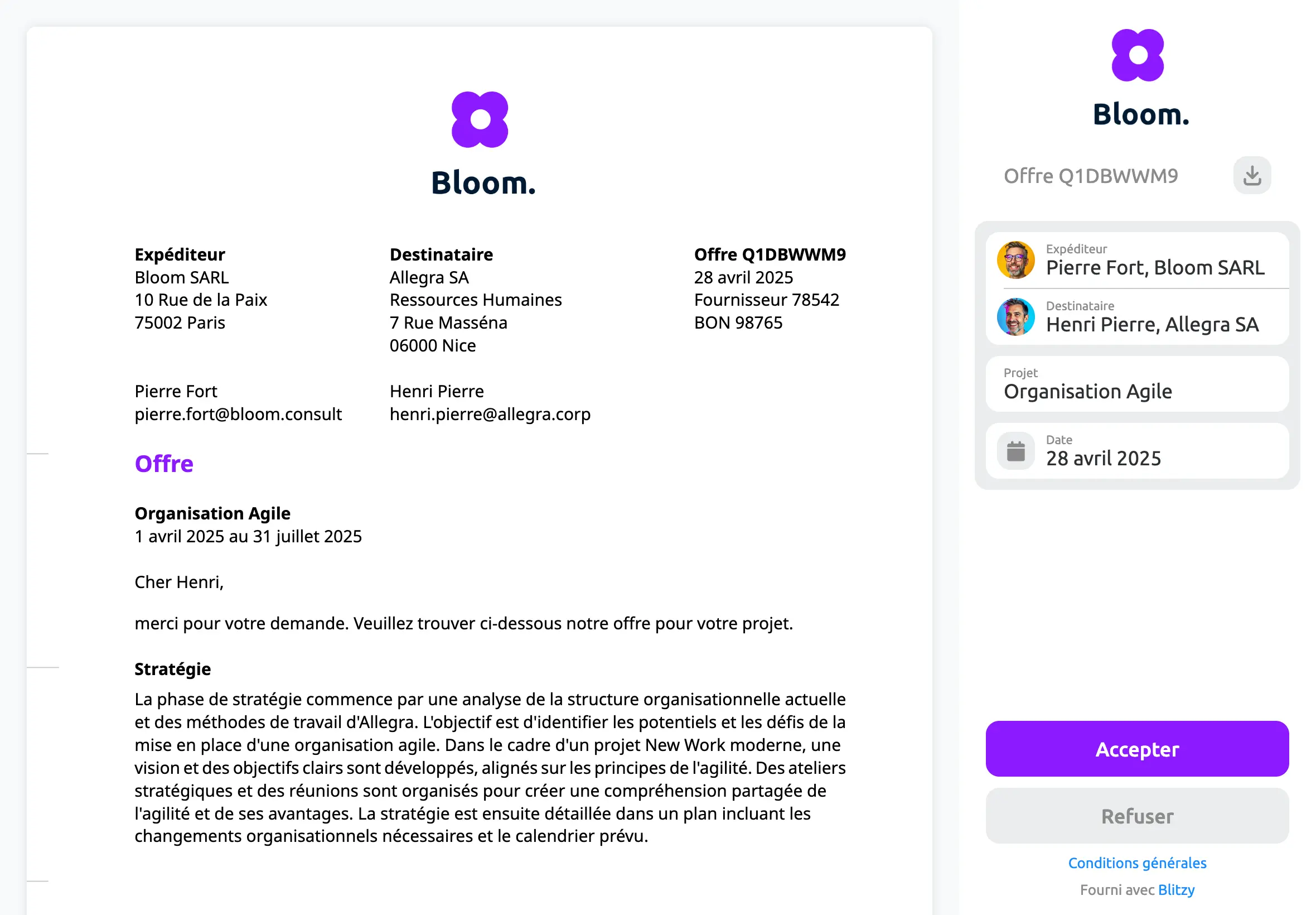Image resolution: width=1316 pixels, height=915 pixels.
Task: Open the Conditions générales link
Action: coord(1136,863)
